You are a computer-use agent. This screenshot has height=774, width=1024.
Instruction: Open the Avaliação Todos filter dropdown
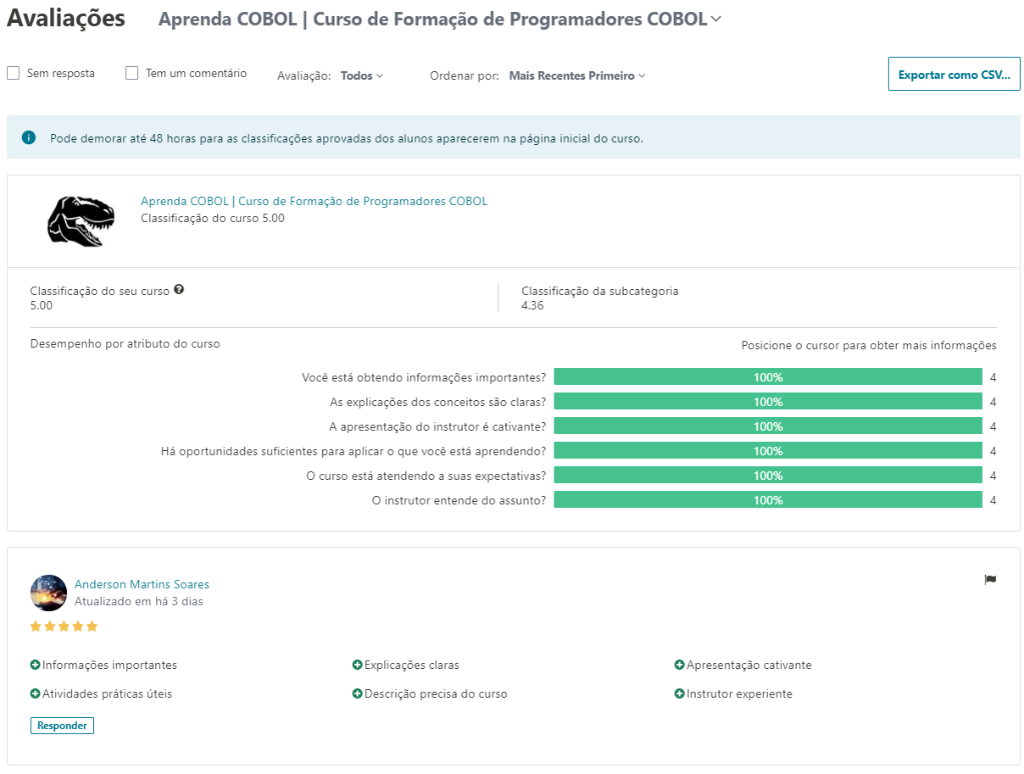click(362, 76)
